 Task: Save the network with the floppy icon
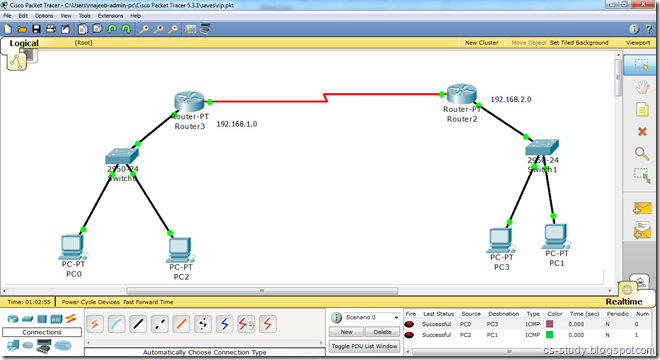[36, 29]
